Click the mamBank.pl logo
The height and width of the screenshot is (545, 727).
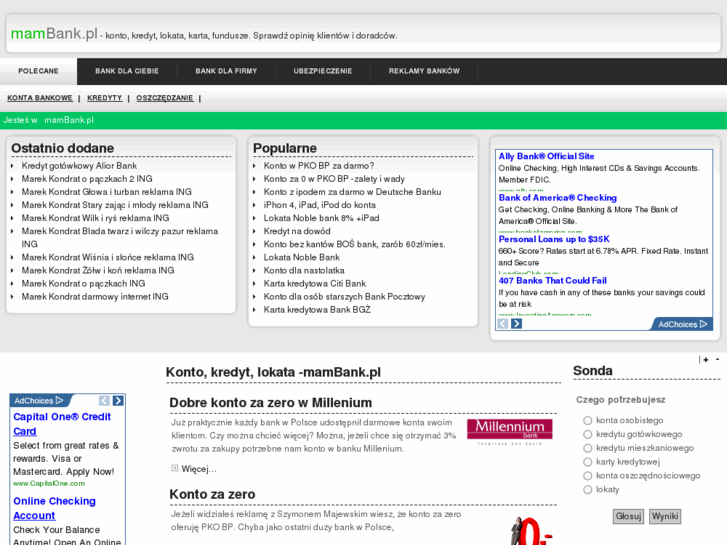54,34
